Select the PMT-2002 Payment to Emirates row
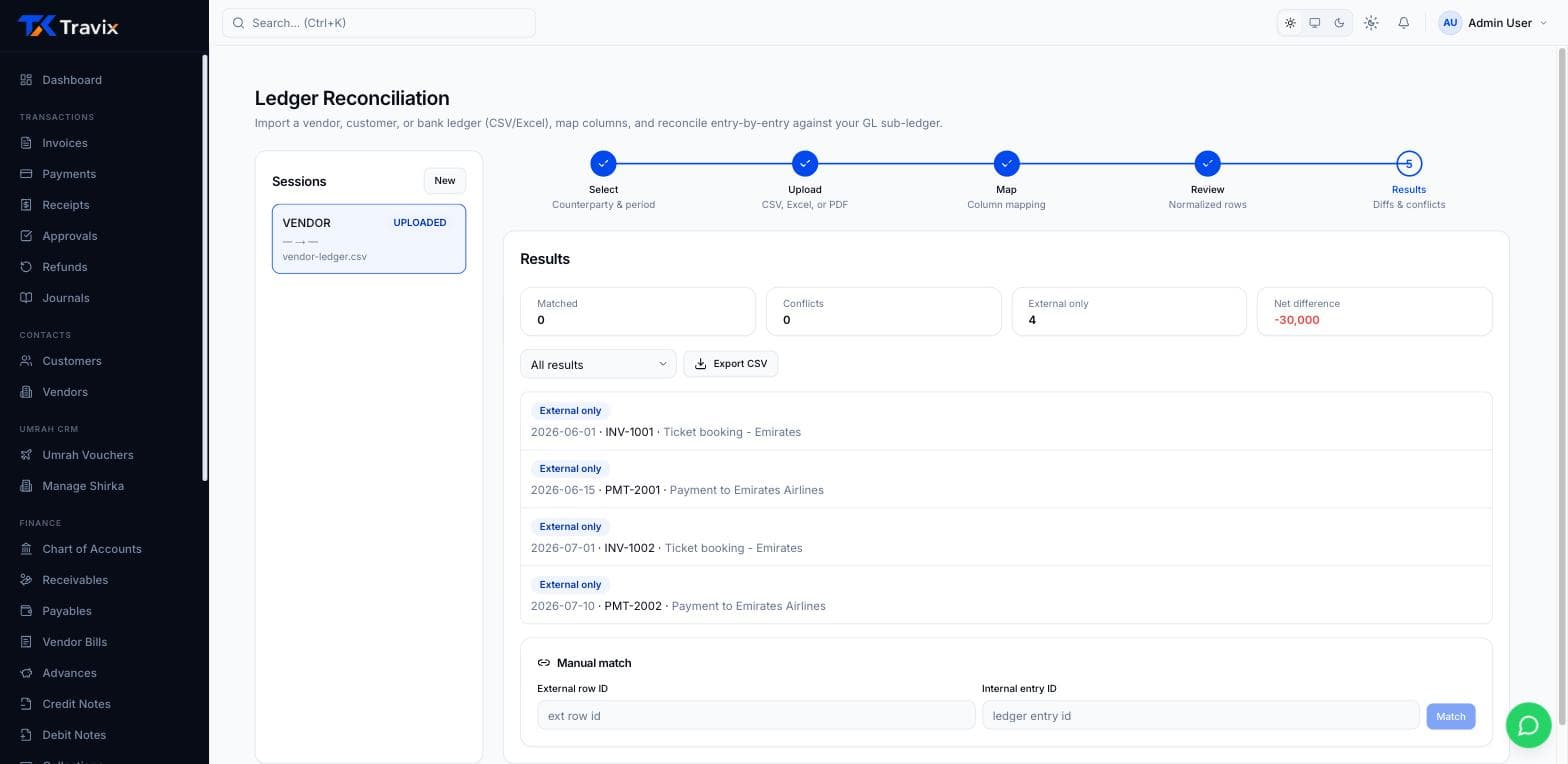 tap(1006, 595)
